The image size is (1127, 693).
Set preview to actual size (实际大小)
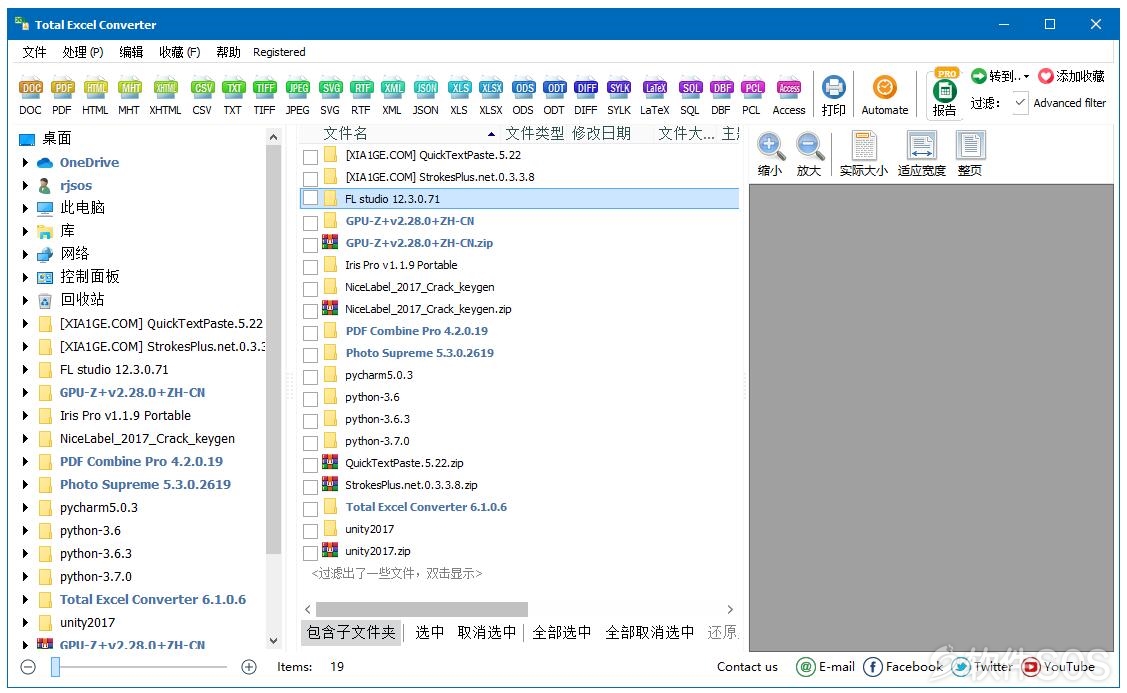pos(864,154)
